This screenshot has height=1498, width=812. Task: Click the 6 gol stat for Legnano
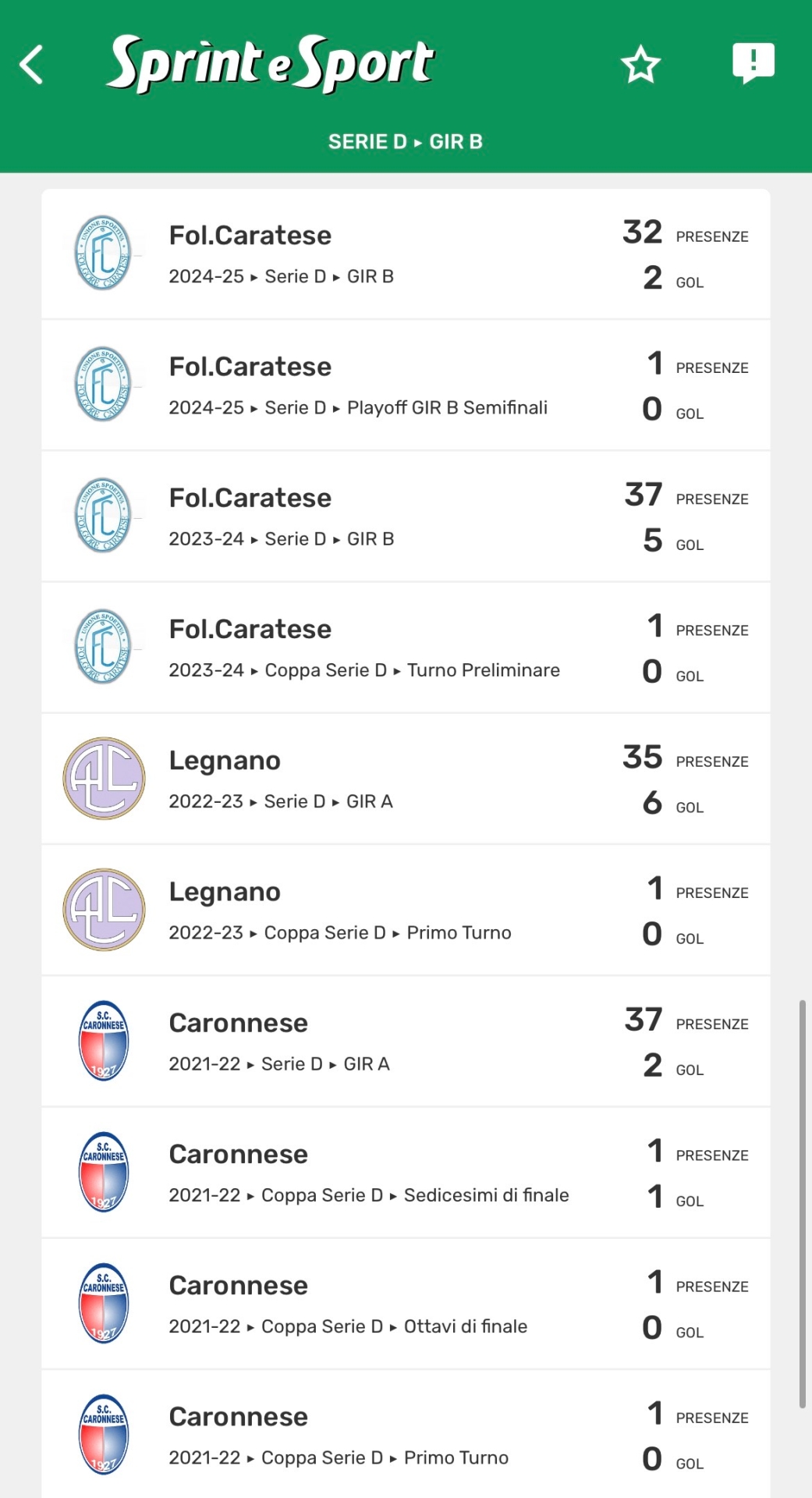(652, 804)
